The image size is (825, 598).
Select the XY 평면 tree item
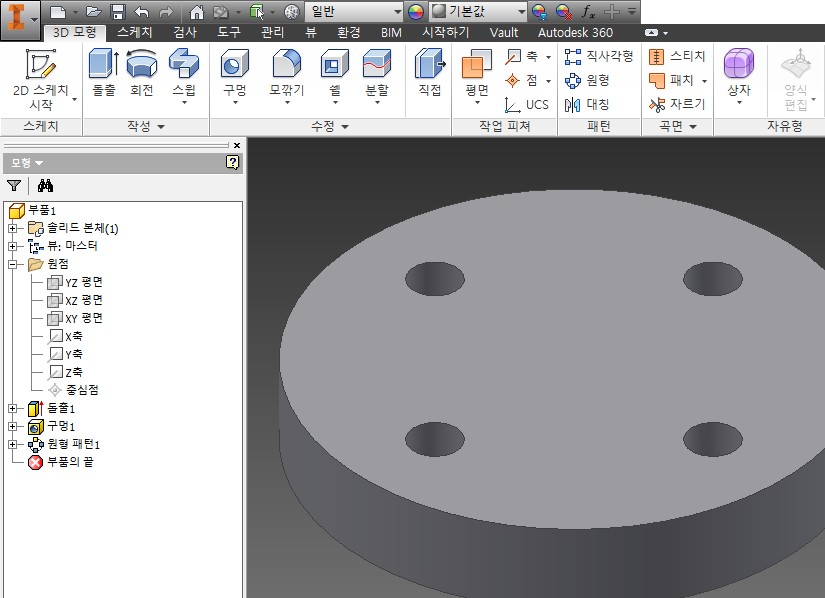75,318
